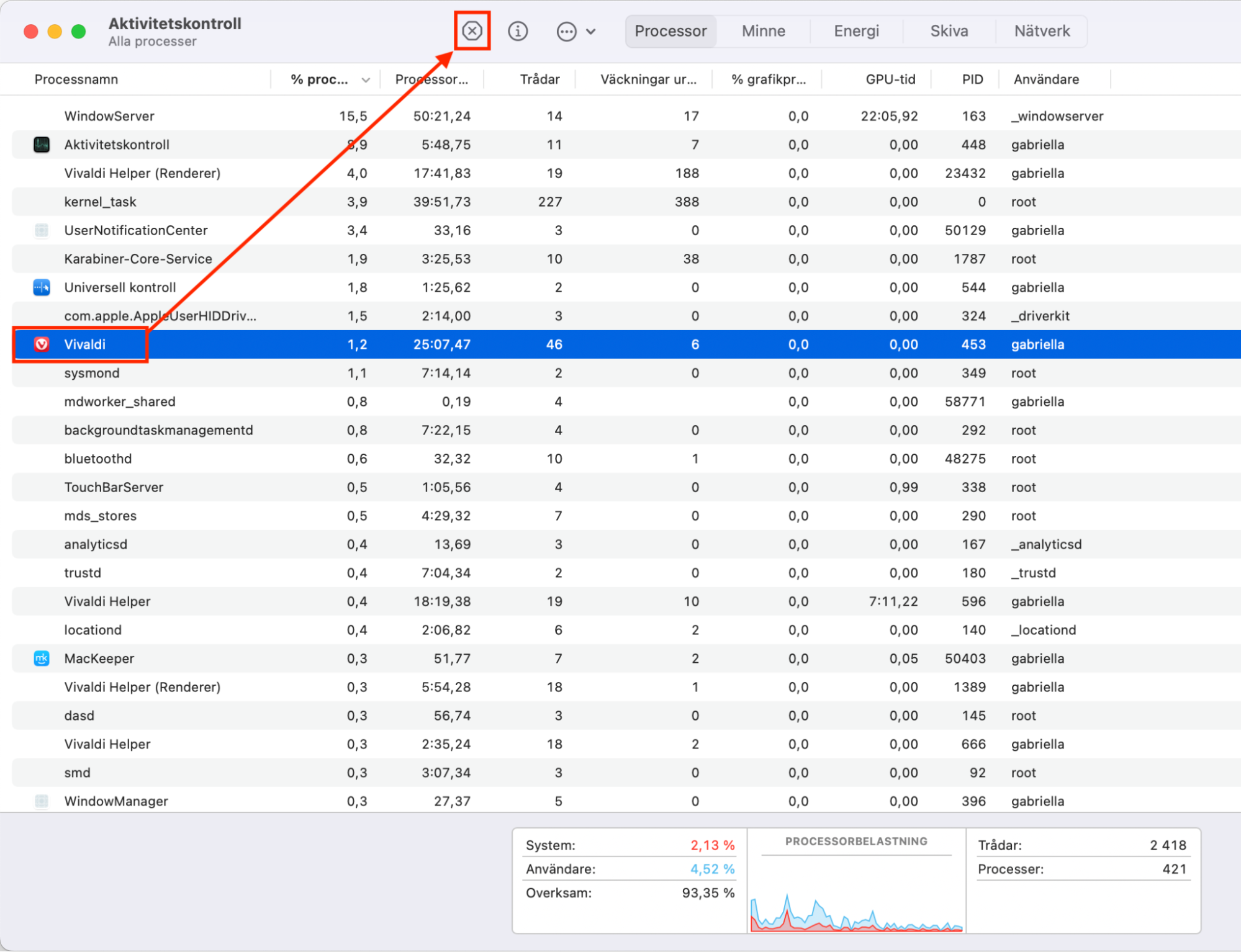Viewport: 1241px width, 952px height.
Task: Click the Användare percentage value 4,52 %
Action: tap(712, 869)
